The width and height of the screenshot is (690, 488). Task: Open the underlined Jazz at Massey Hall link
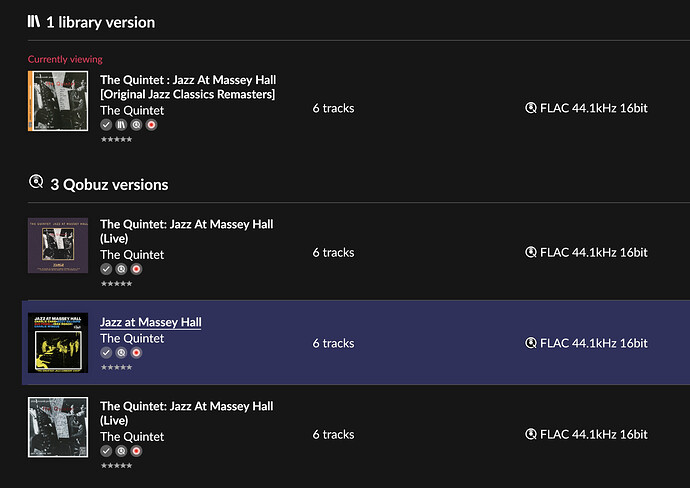coord(150,322)
